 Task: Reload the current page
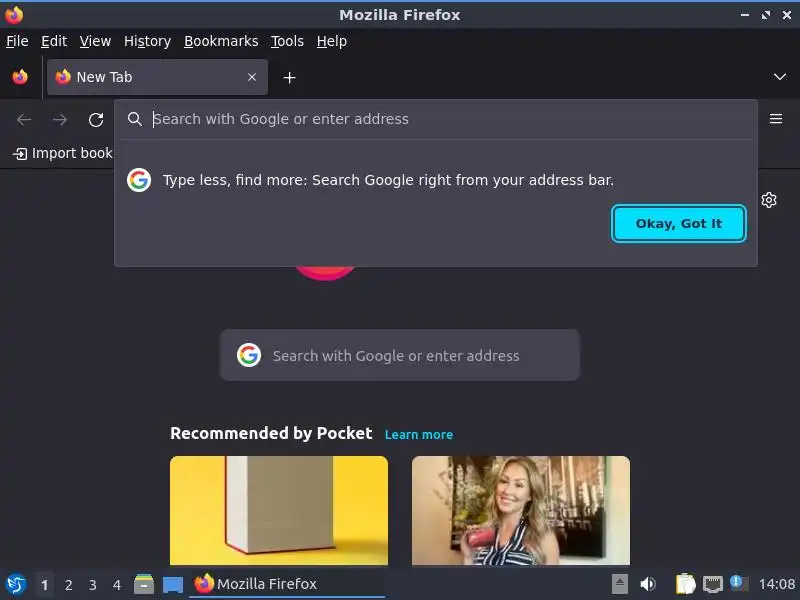pyautogui.click(x=96, y=119)
